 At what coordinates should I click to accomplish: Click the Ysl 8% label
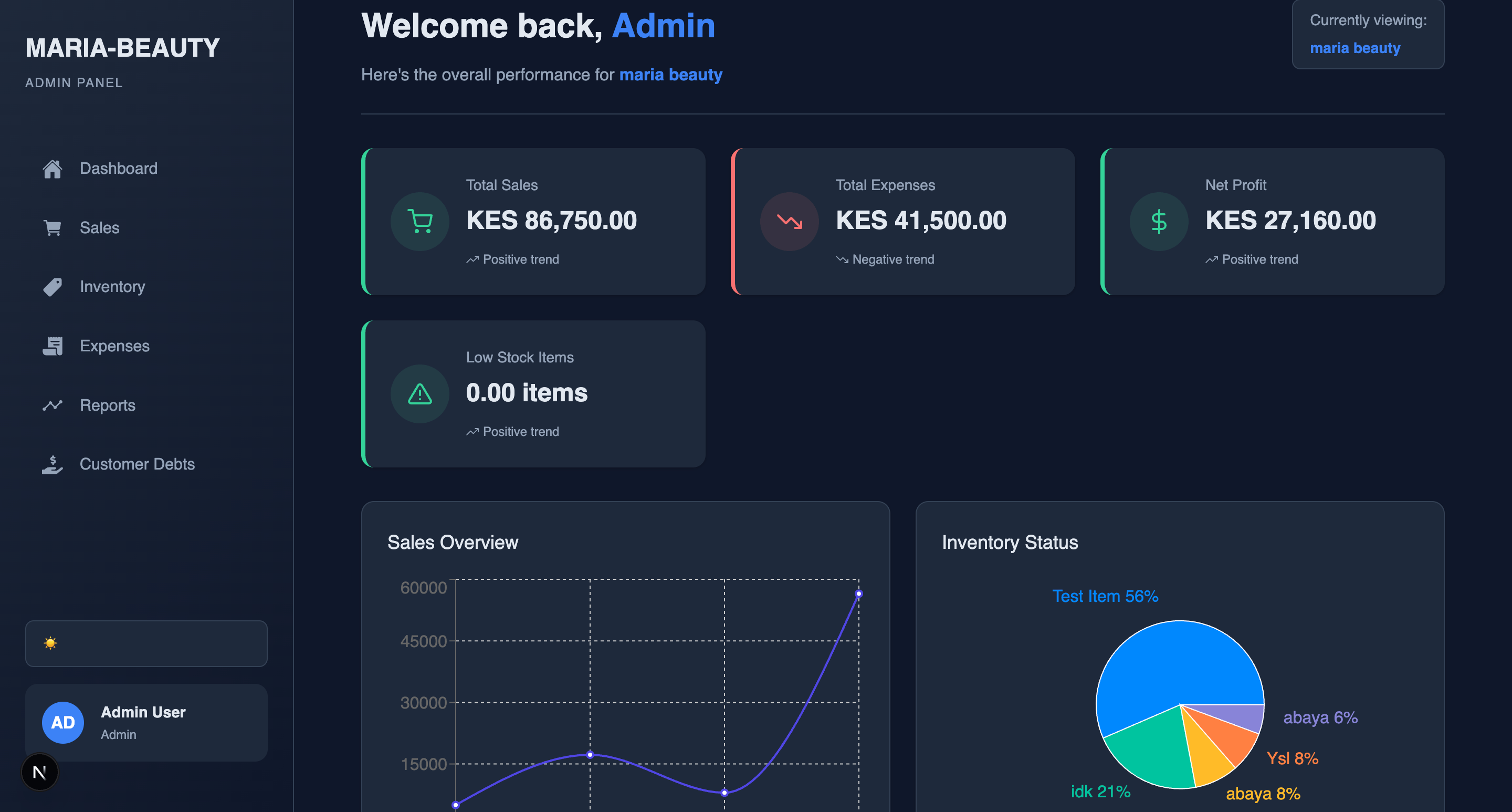tap(1293, 758)
